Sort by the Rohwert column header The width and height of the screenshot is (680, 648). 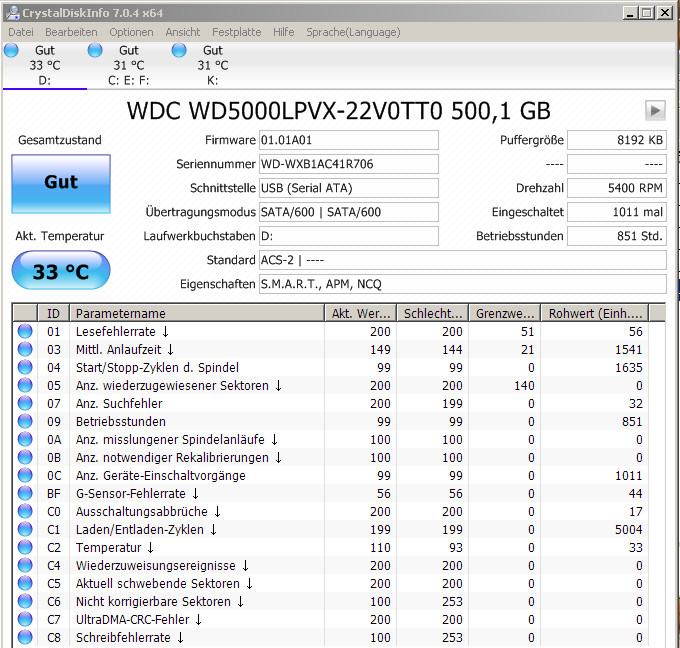pos(595,313)
